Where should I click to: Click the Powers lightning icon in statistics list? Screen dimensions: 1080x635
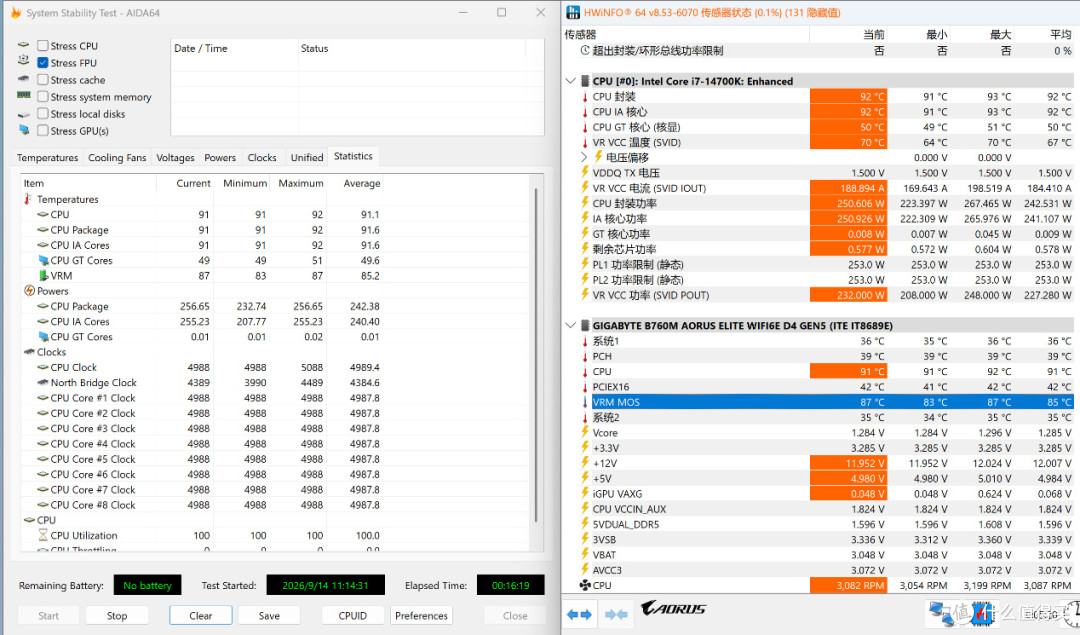(x=29, y=291)
